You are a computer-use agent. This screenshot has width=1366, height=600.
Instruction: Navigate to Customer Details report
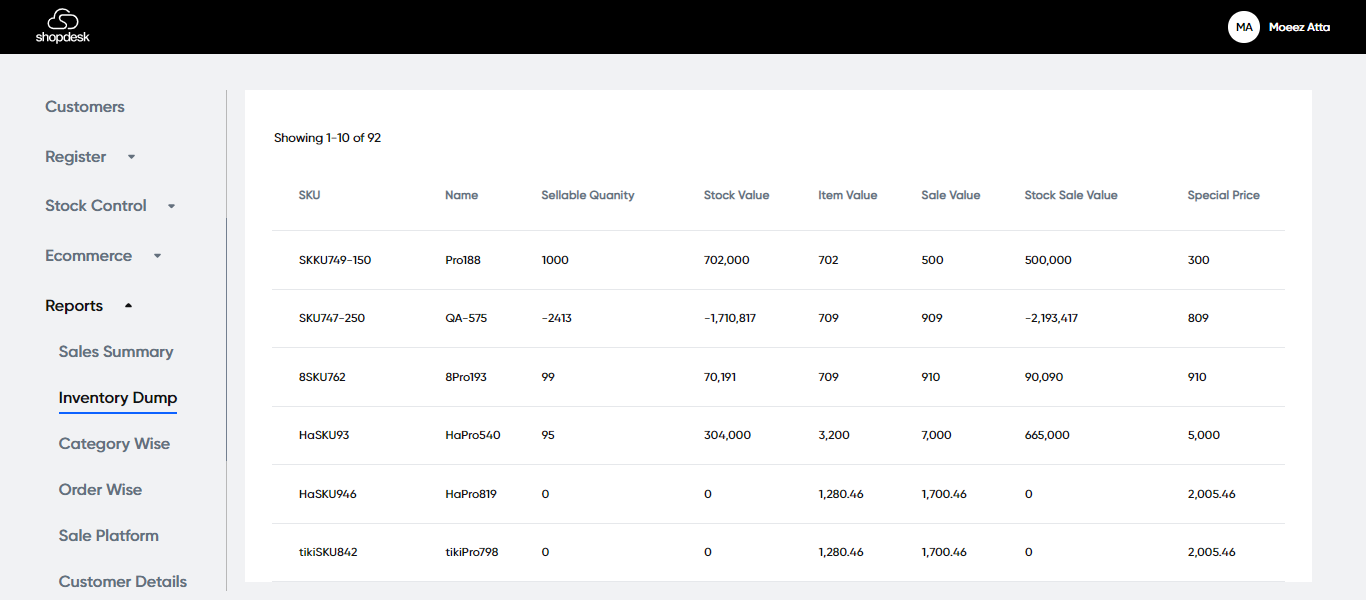pyautogui.click(x=123, y=582)
